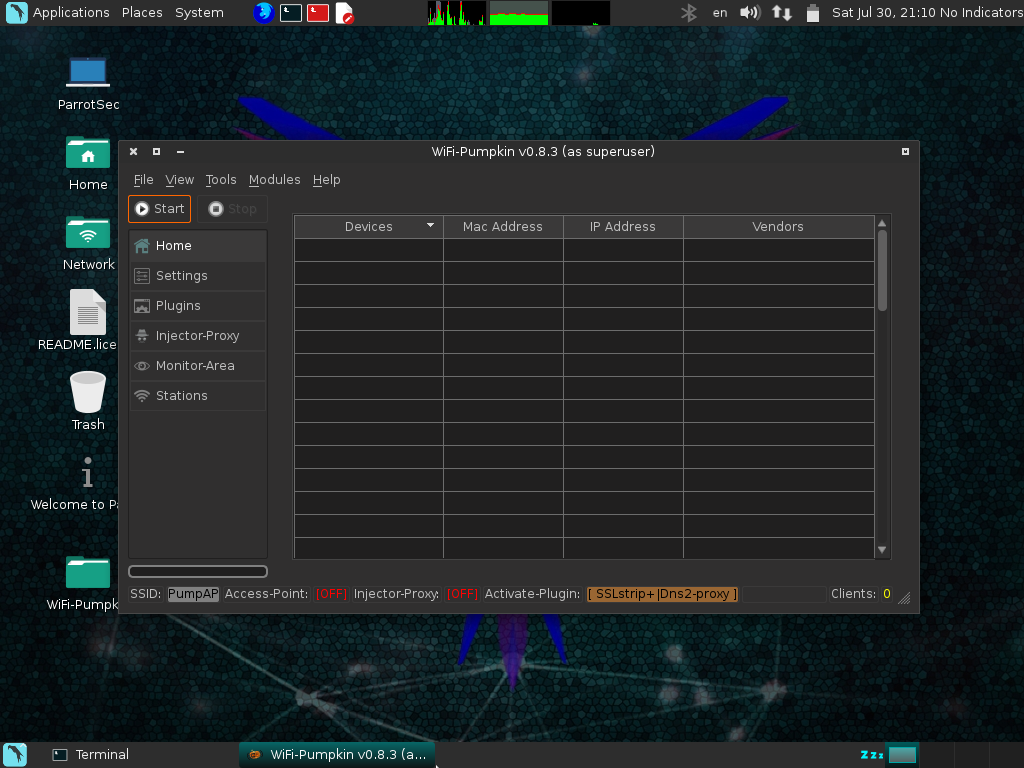Click the red terminal launcher icon
The height and width of the screenshot is (768, 1024).
(x=318, y=12)
